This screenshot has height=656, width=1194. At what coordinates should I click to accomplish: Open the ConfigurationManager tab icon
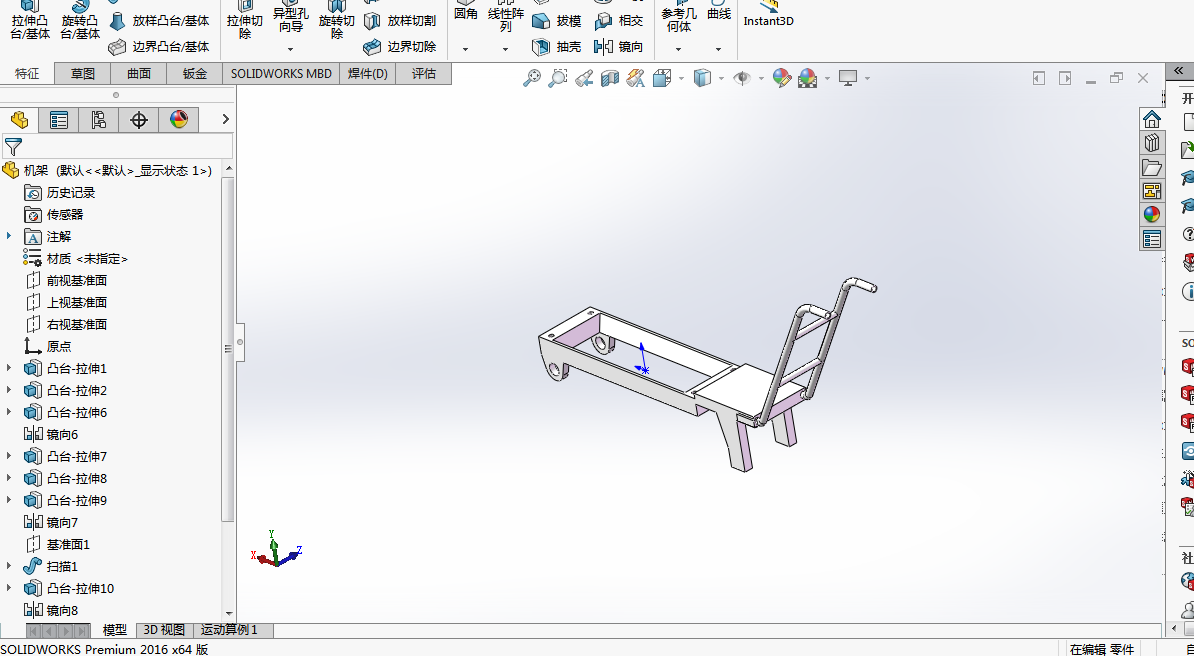point(98,120)
